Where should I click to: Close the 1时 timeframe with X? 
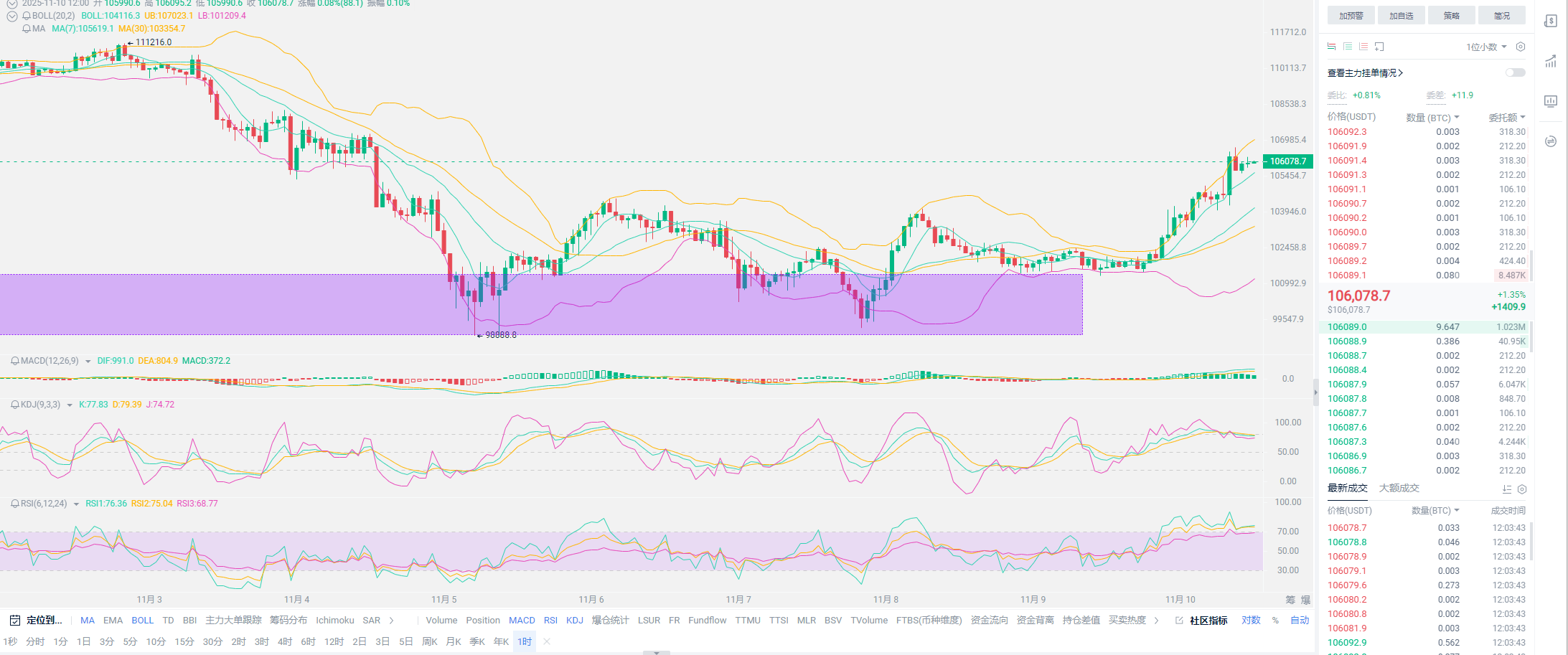547,641
